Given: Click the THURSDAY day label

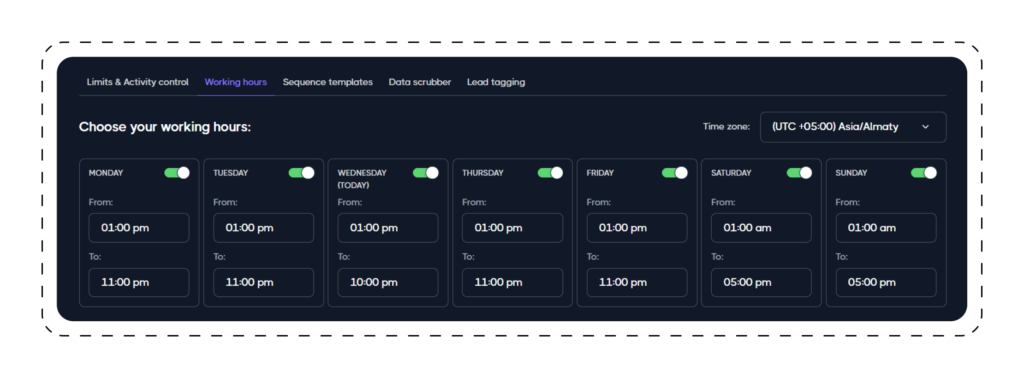Looking at the screenshot, I should [x=483, y=173].
